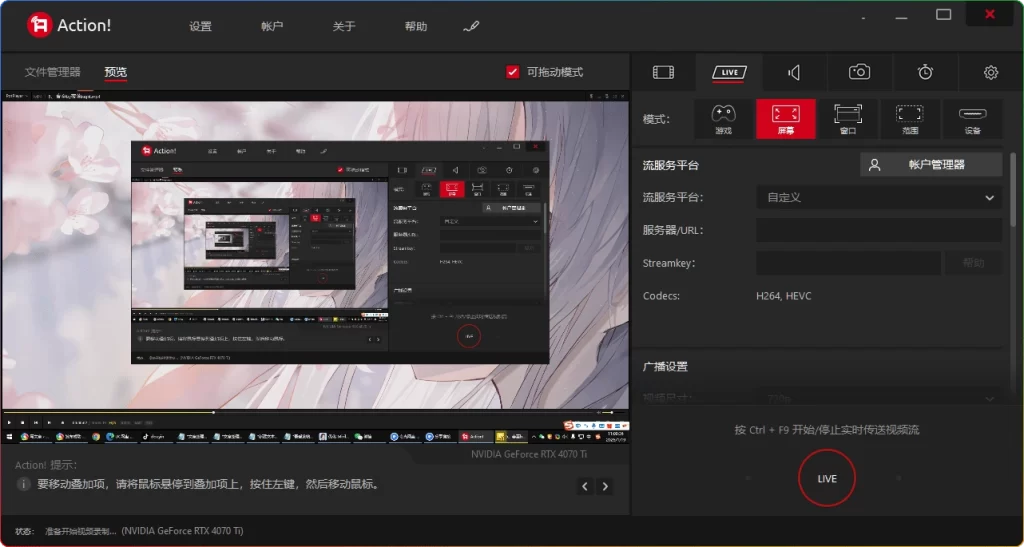Screen dimensions: 1024x547
Task: Click the info icon beside the tip text
Action: (x=24, y=484)
